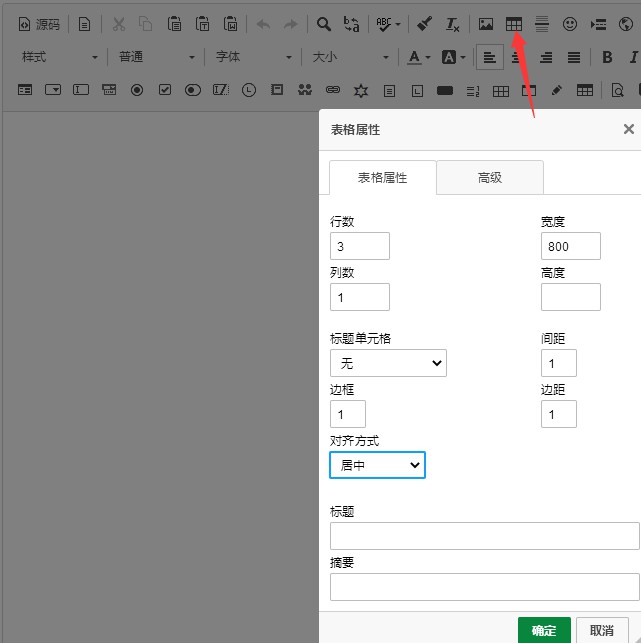Open the 普通 paragraph format dropdown
641x643 pixels.
click(156, 57)
